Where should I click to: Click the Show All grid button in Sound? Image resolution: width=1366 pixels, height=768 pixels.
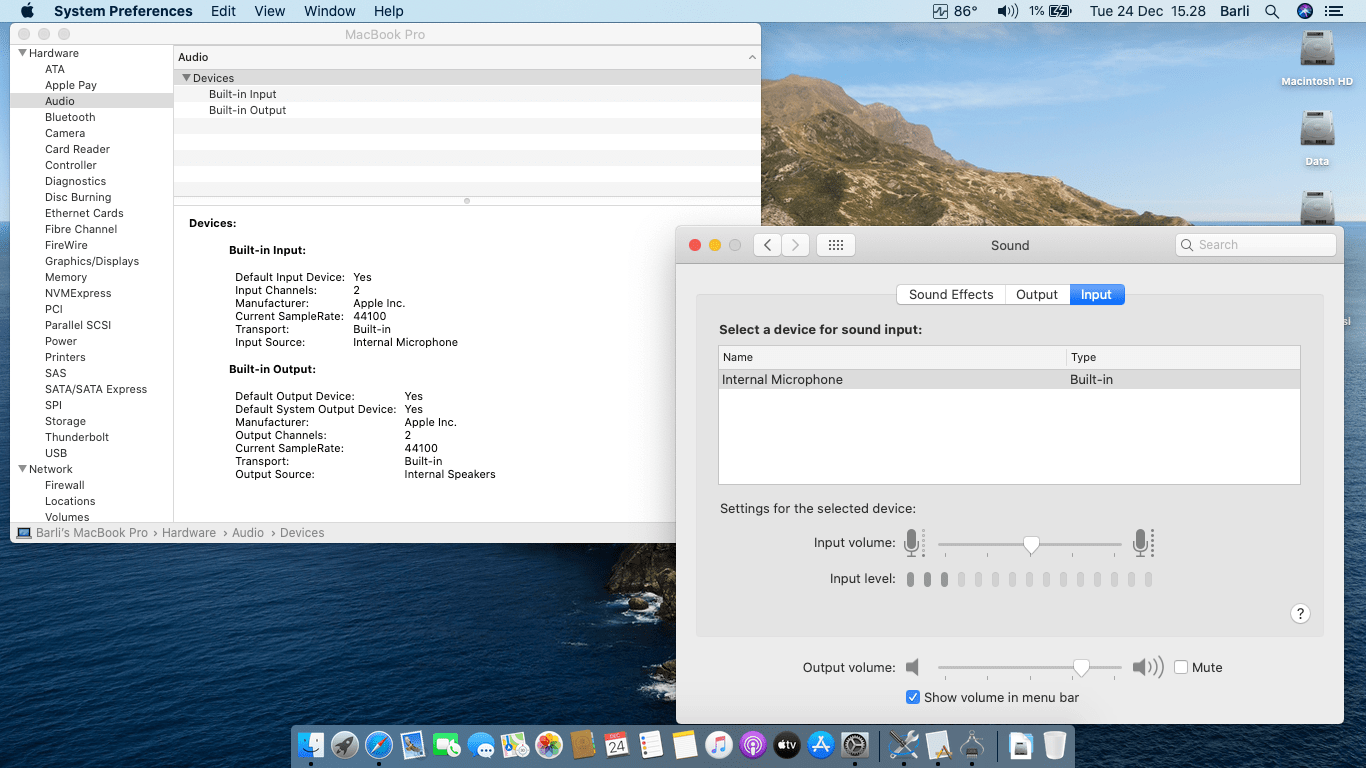pos(835,245)
